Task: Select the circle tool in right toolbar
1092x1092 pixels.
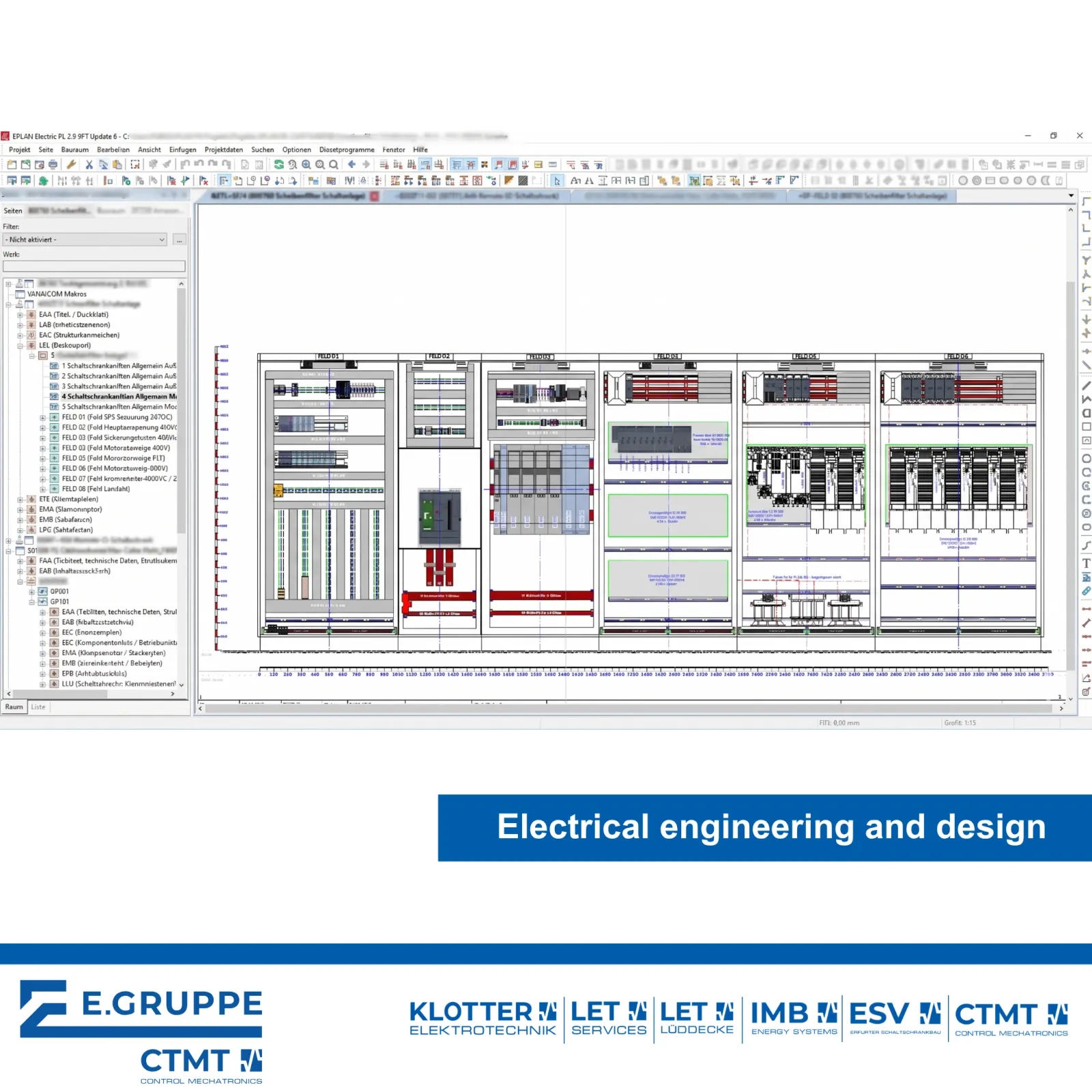Action: 1086,459
